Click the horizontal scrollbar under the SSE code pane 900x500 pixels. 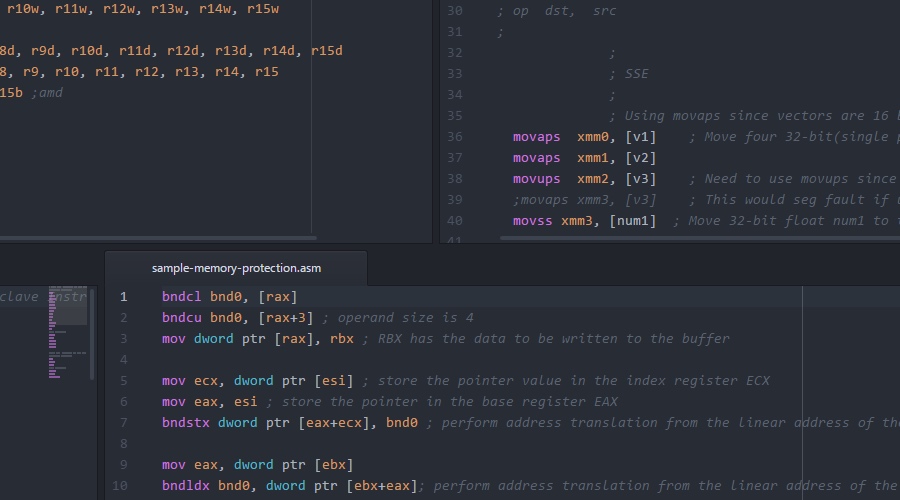(x=670, y=239)
